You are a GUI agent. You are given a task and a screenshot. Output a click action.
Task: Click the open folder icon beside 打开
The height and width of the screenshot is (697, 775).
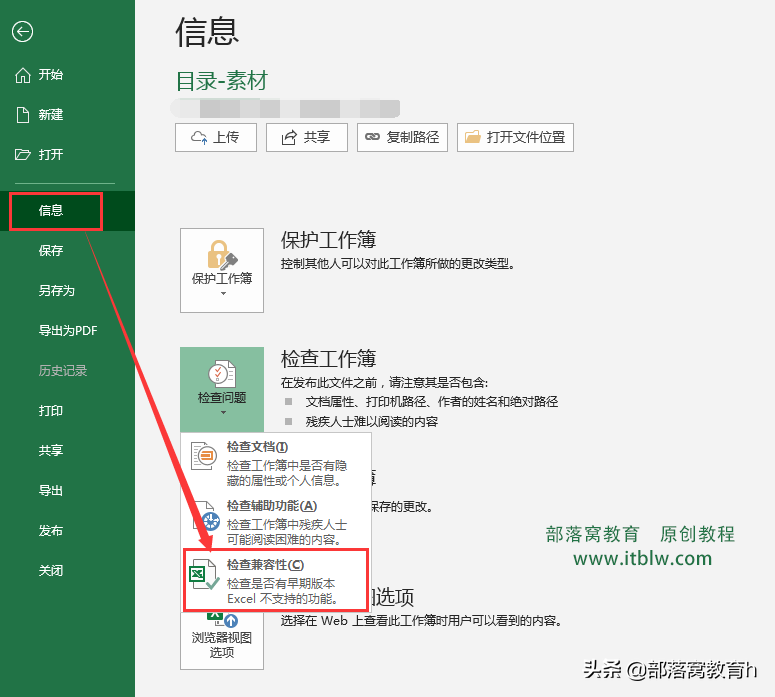(x=23, y=155)
